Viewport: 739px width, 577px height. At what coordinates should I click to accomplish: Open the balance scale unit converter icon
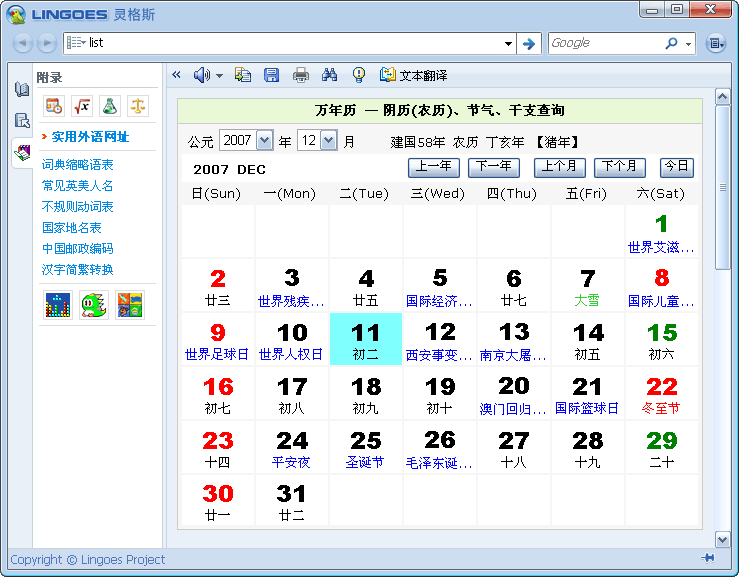click(138, 106)
